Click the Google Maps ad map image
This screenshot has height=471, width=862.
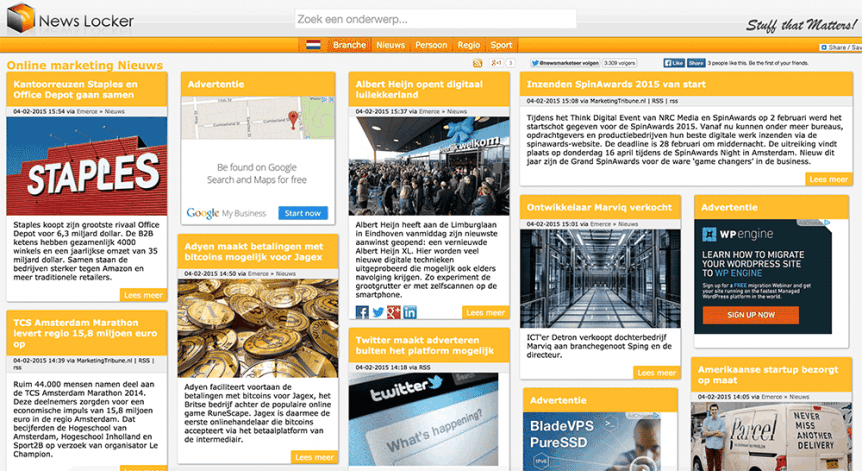point(258,118)
